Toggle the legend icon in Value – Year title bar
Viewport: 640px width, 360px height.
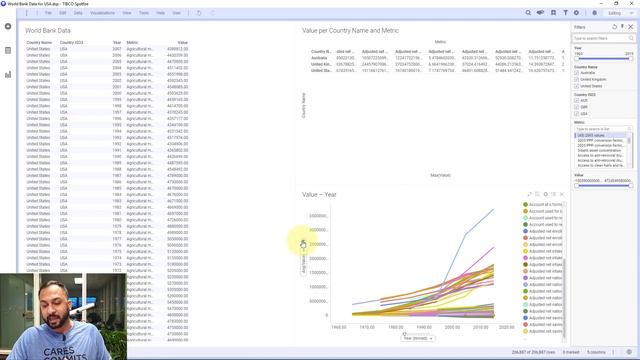tap(554, 194)
